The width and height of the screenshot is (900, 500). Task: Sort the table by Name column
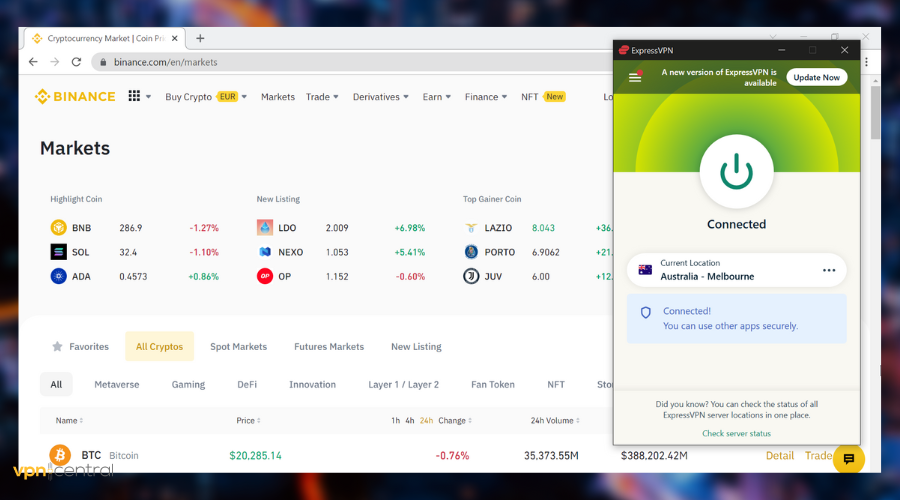pyautogui.click(x=69, y=421)
